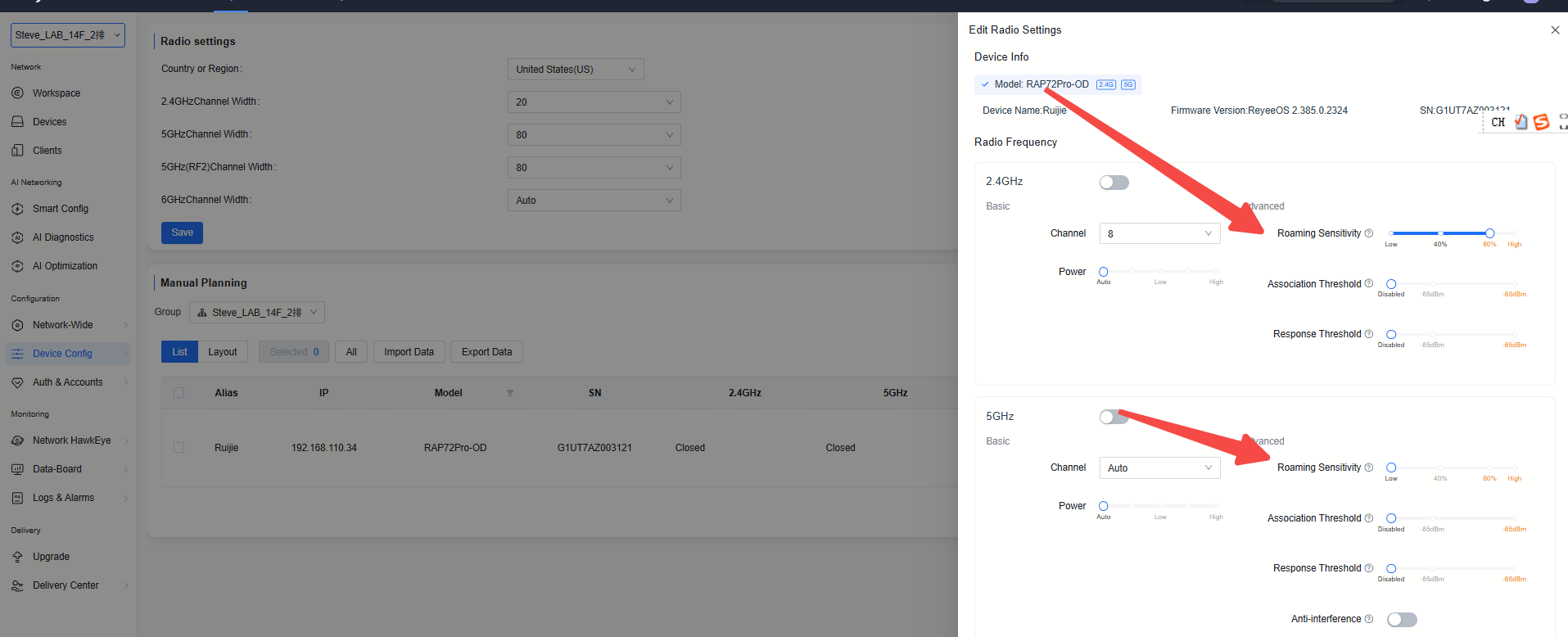Viewport: 1568px width, 637px height.
Task: Click the Network HawkEye icon
Action: click(x=17, y=440)
